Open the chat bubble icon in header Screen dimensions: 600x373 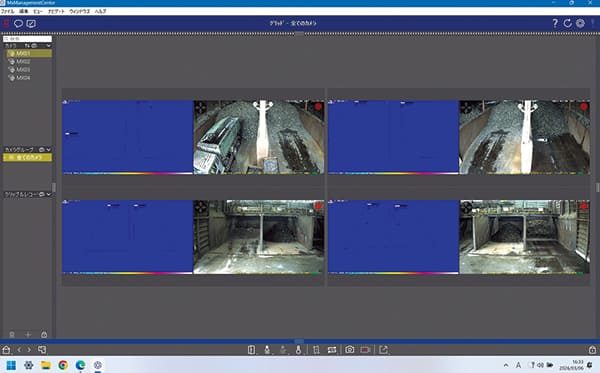tap(18, 24)
